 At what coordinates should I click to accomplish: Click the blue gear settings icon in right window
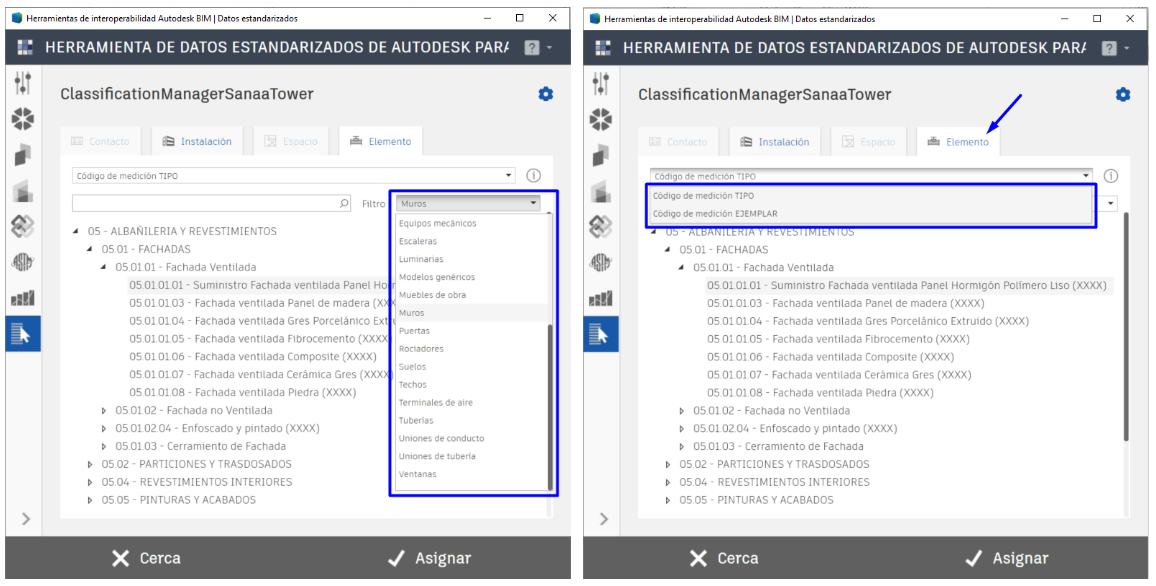point(1123,94)
